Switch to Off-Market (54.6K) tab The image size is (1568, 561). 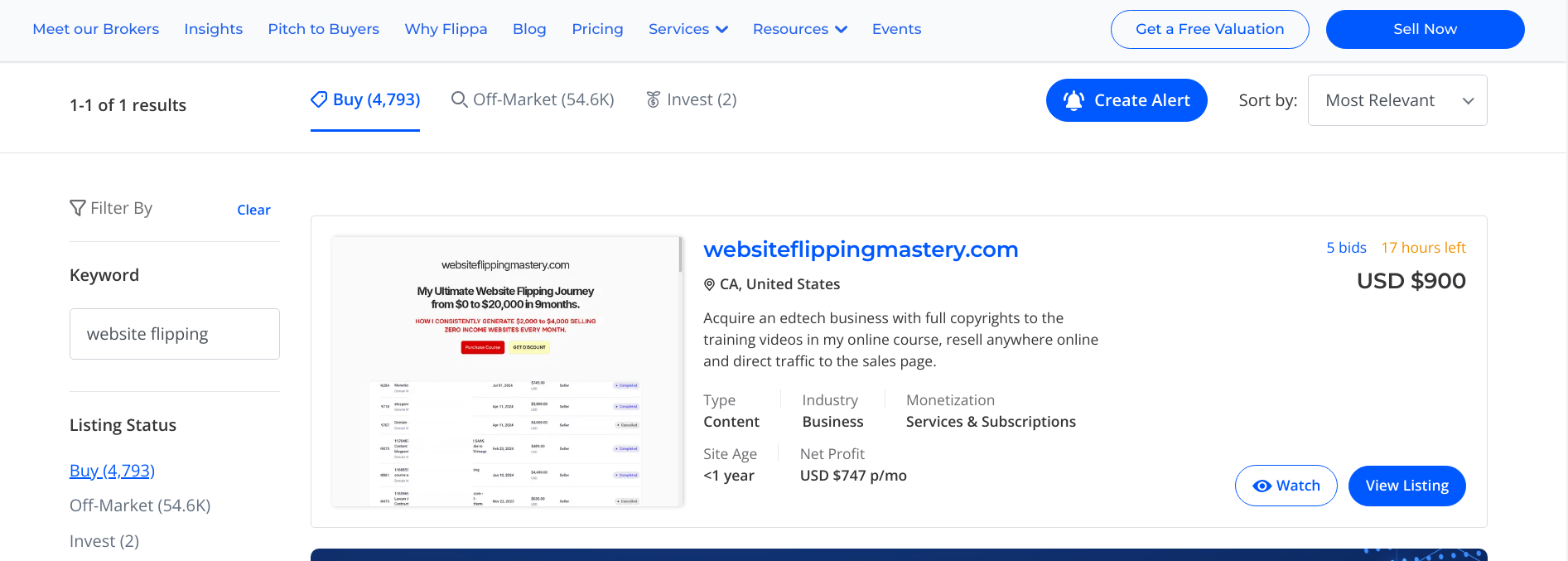(x=533, y=99)
